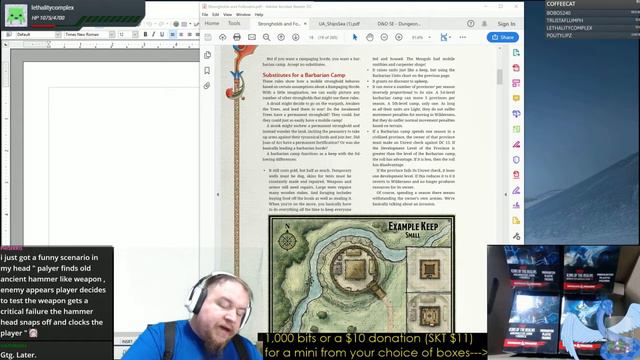Choose the selection arrow tool in Acrobat
Viewport: 640px width, 360px height.
355,37
